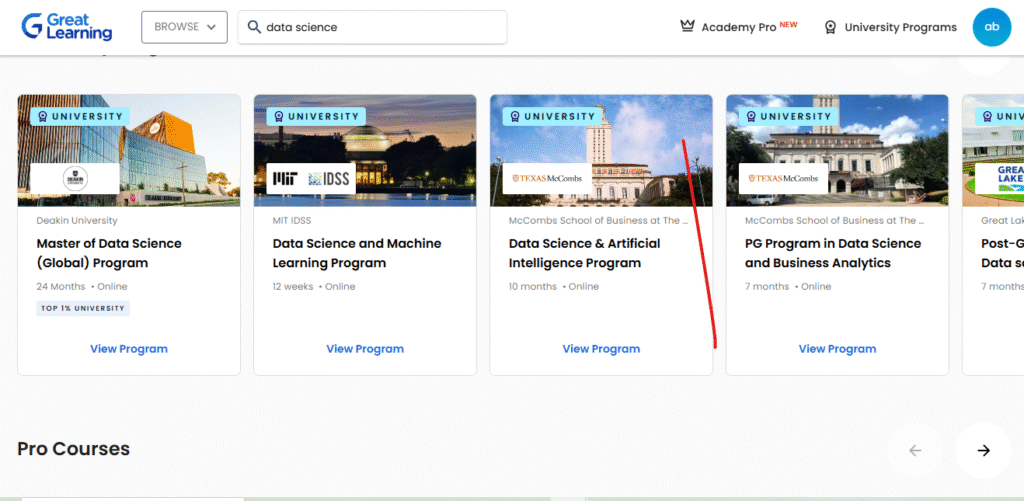Click UNIVERSITY badge on Data Science & AI card
The image size is (1024, 501).
(552, 117)
